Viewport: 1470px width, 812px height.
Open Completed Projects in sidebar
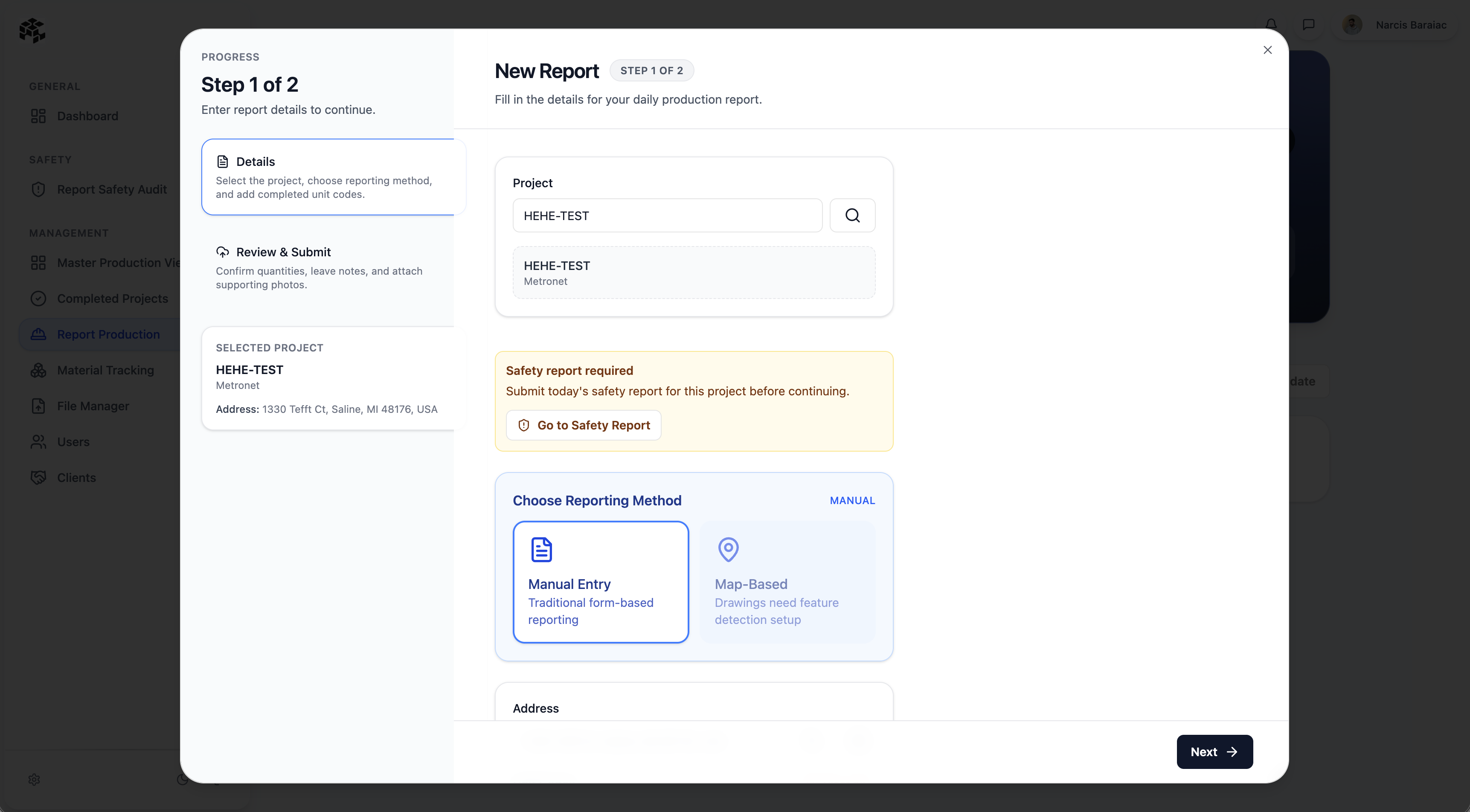[113, 299]
